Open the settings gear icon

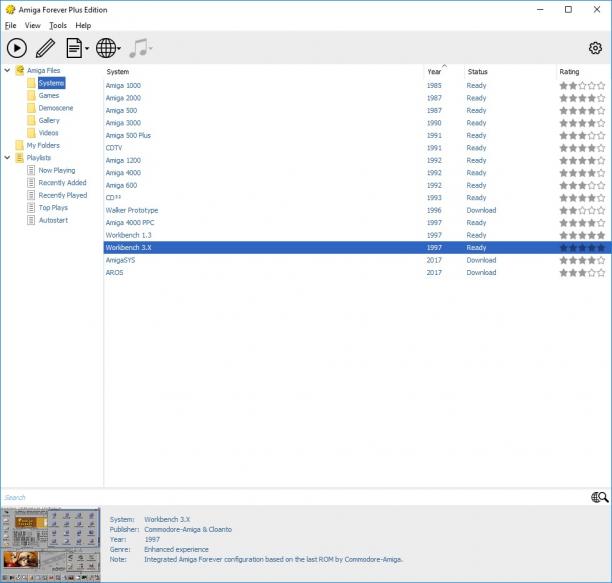pyautogui.click(x=595, y=48)
